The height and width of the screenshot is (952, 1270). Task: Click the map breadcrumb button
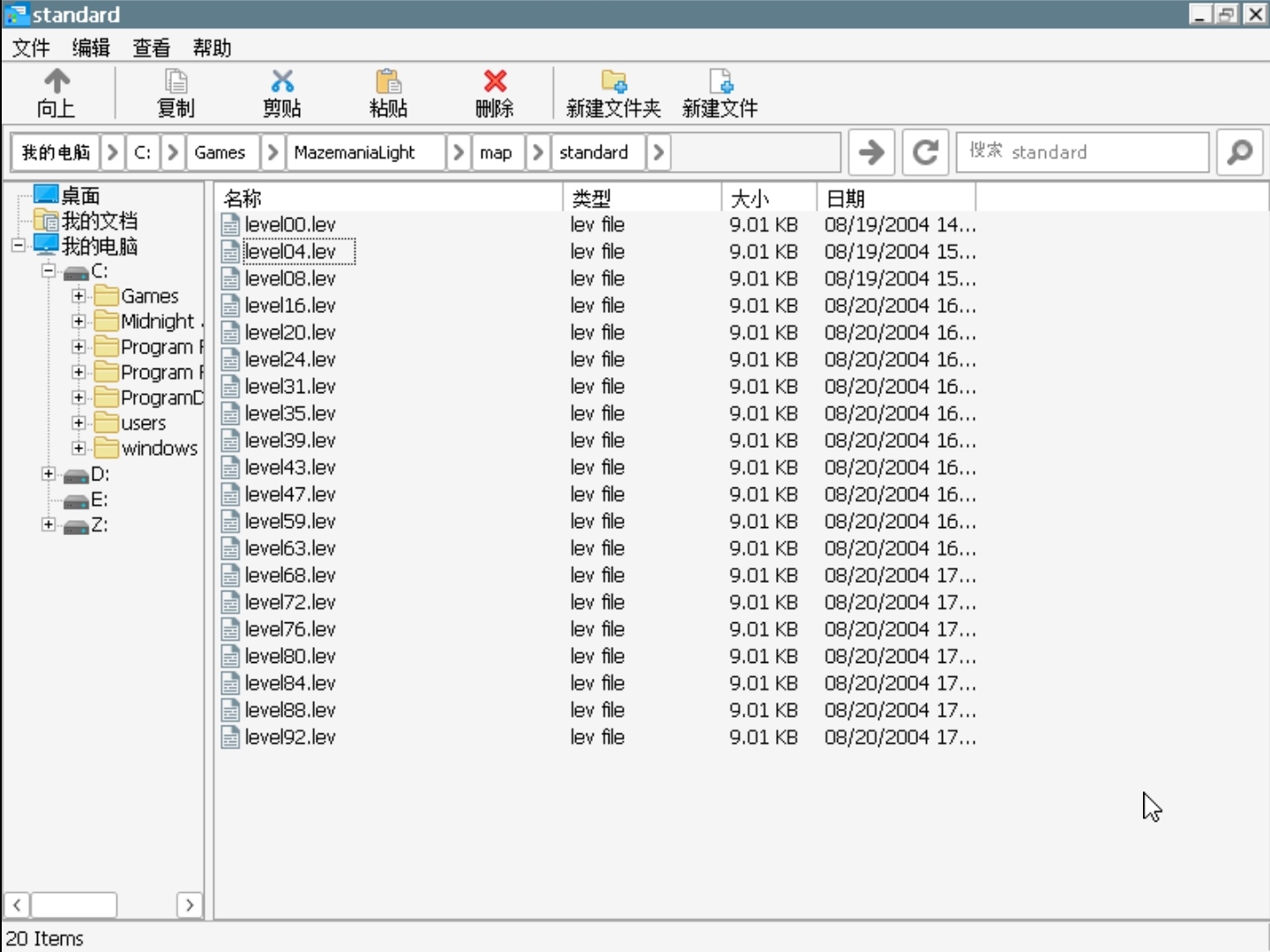coord(496,152)
